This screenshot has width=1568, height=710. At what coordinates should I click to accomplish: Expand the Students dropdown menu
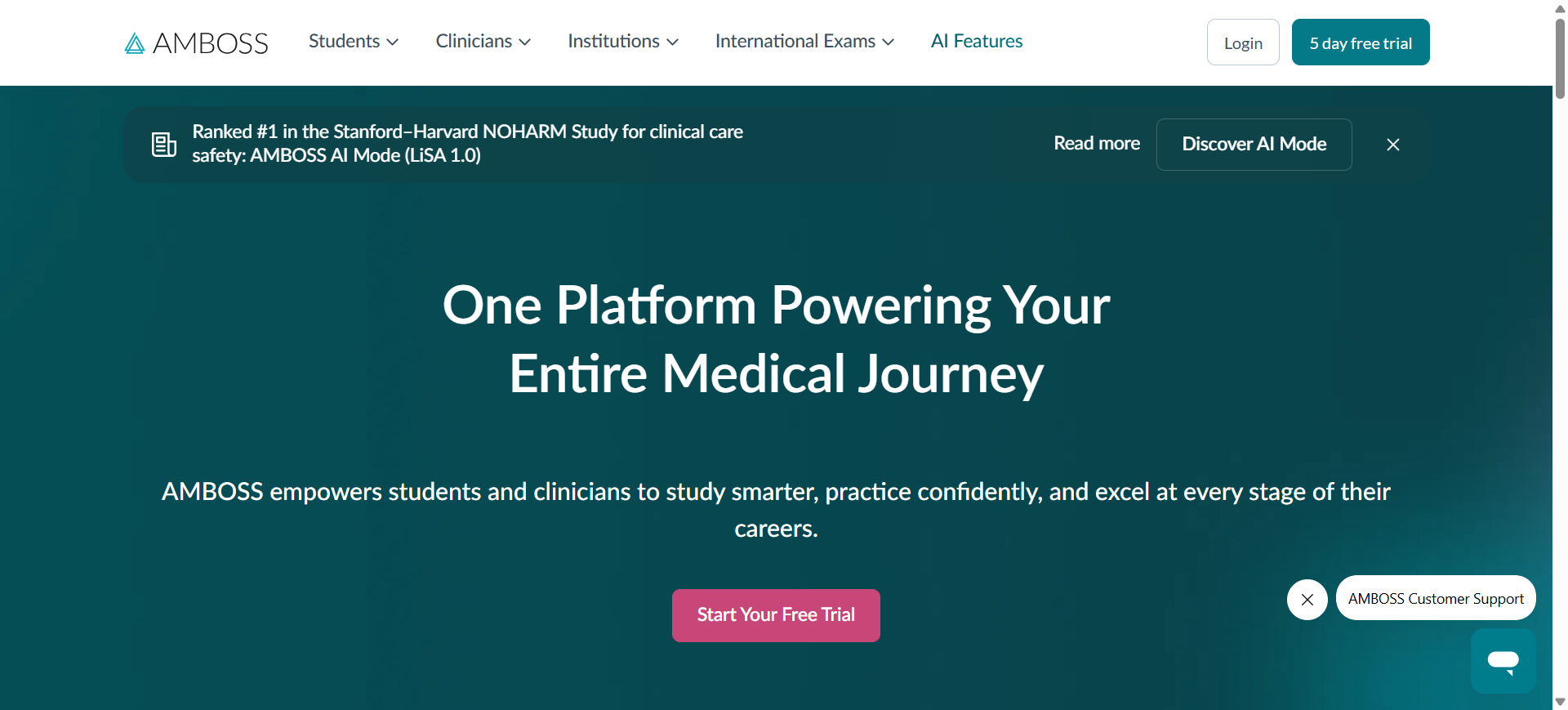(x=354, y=42)
